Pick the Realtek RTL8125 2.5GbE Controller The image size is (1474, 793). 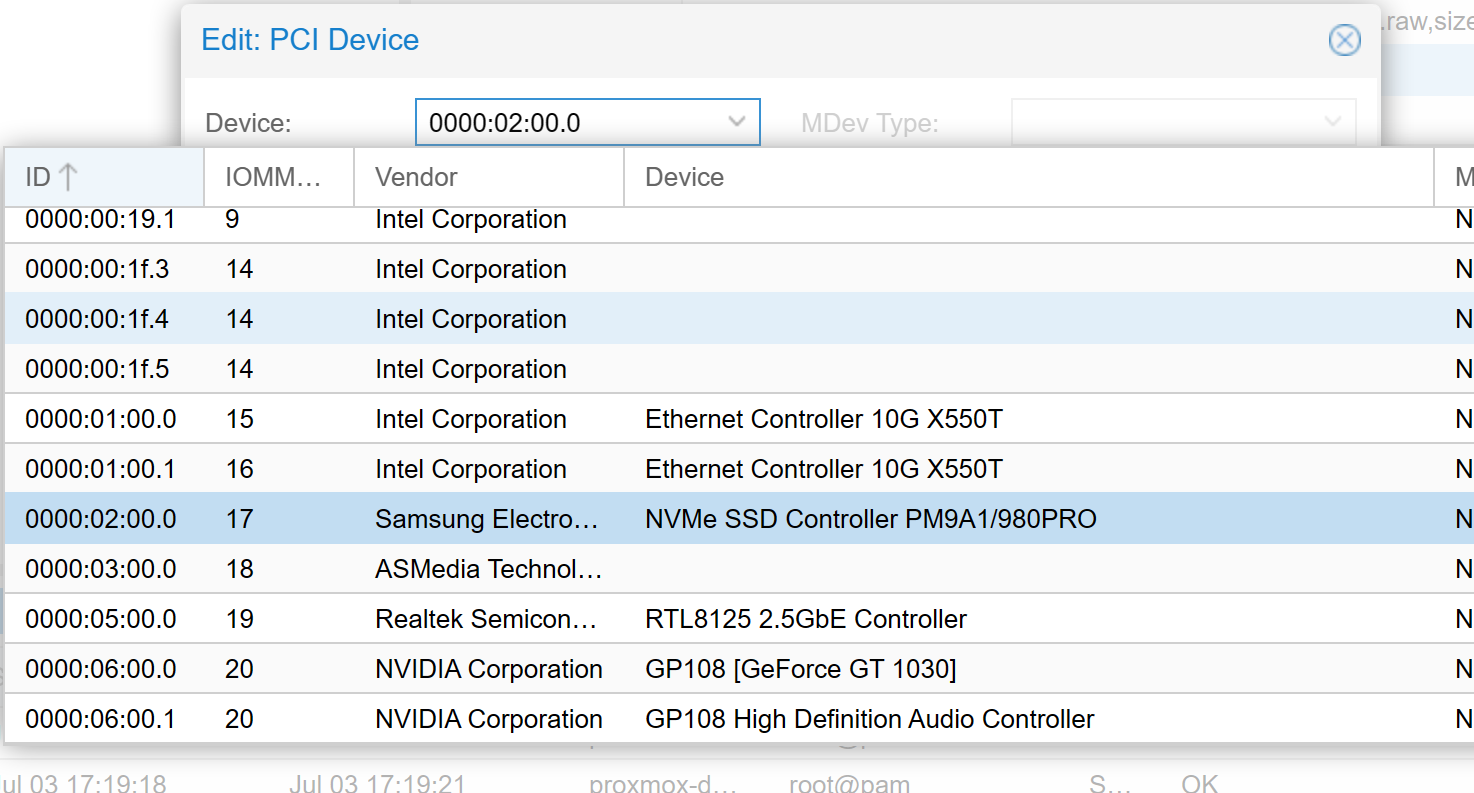coord(805,619)
